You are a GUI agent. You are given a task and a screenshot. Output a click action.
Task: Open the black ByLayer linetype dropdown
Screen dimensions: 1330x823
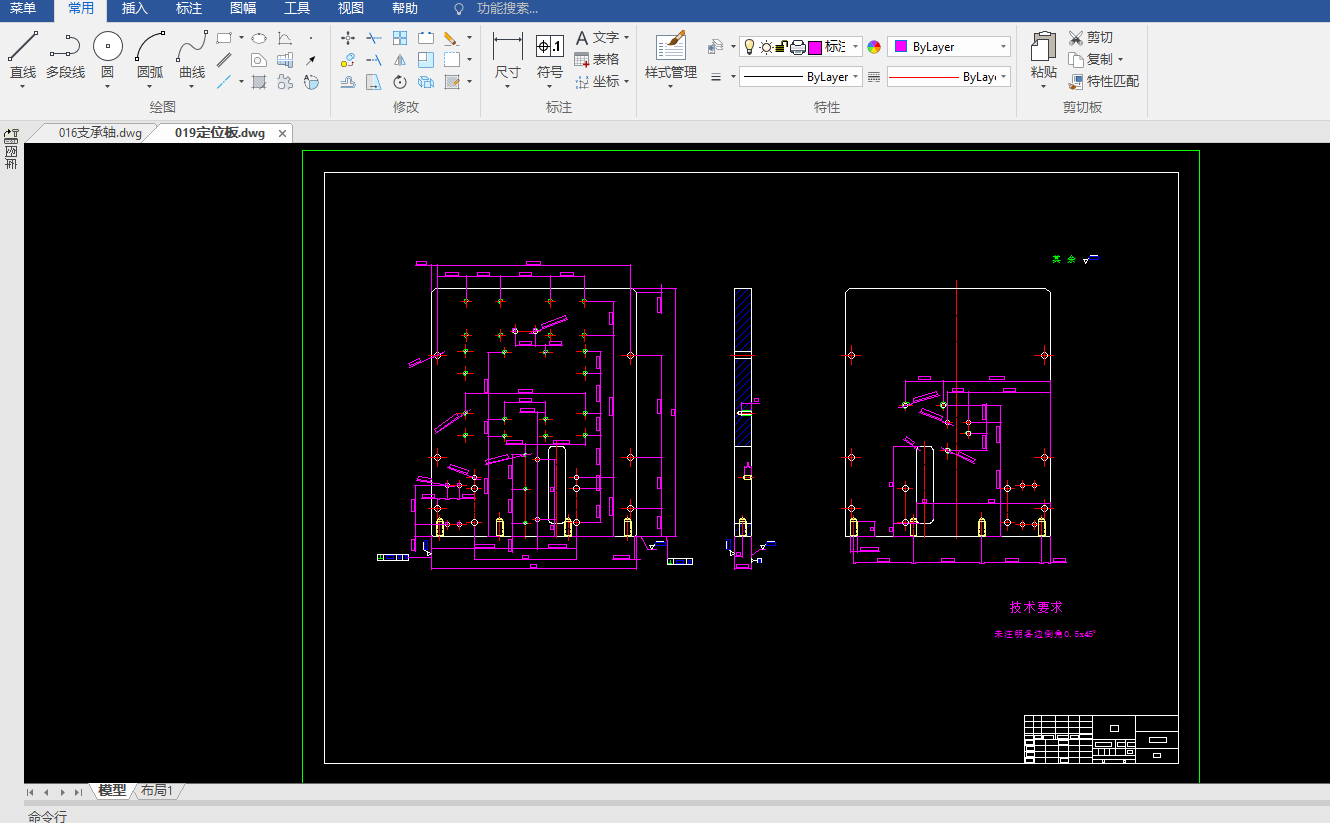click(856, 77)
